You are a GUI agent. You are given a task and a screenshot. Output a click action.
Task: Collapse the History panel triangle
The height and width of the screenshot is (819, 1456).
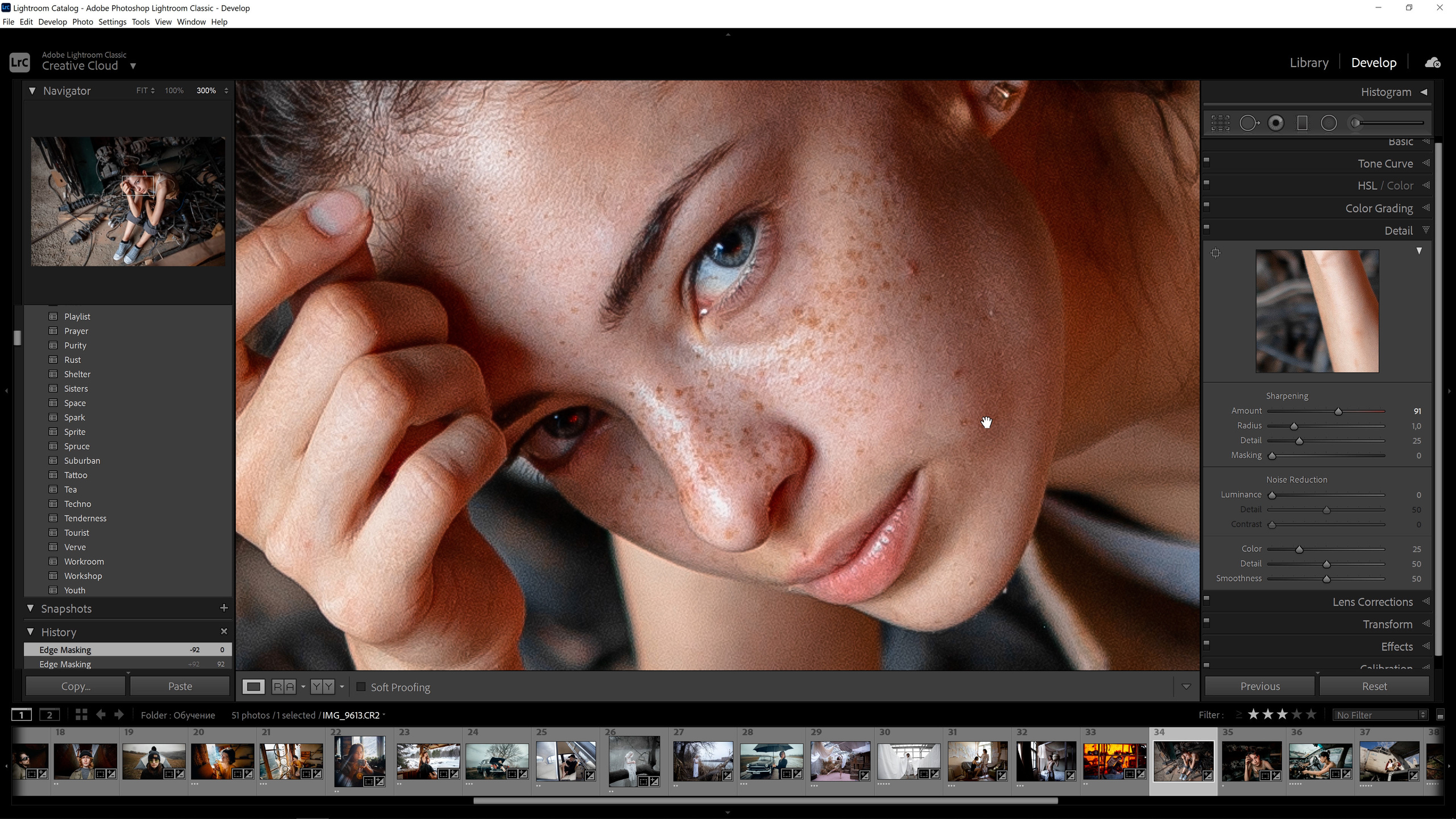pyautogui.click(x=31, y=632)
